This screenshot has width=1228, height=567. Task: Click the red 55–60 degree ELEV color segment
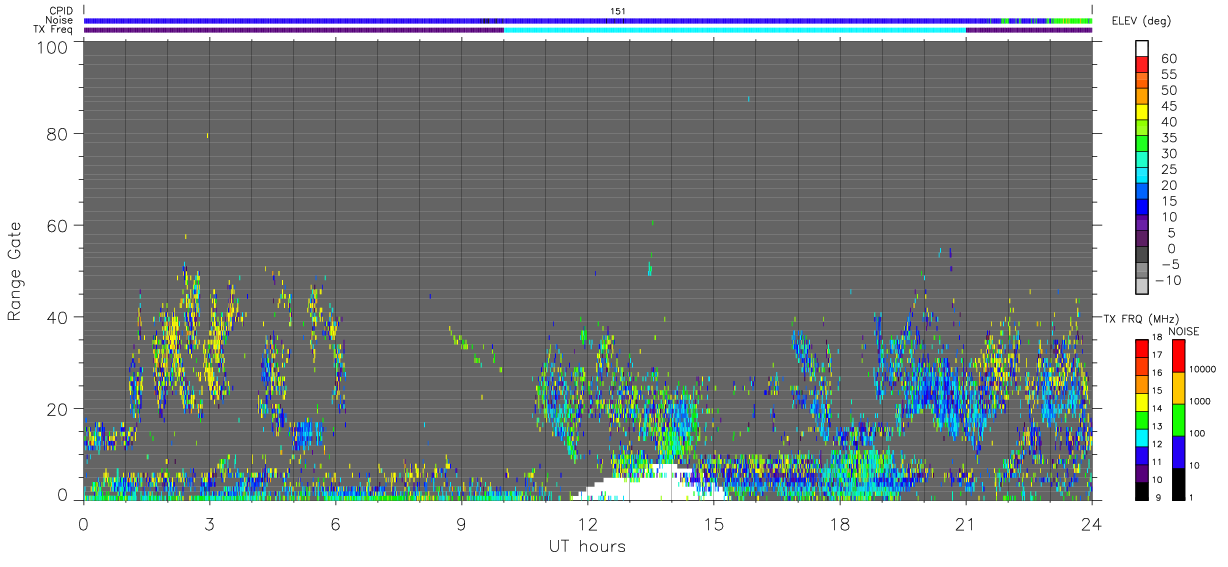pos(1142,64)
